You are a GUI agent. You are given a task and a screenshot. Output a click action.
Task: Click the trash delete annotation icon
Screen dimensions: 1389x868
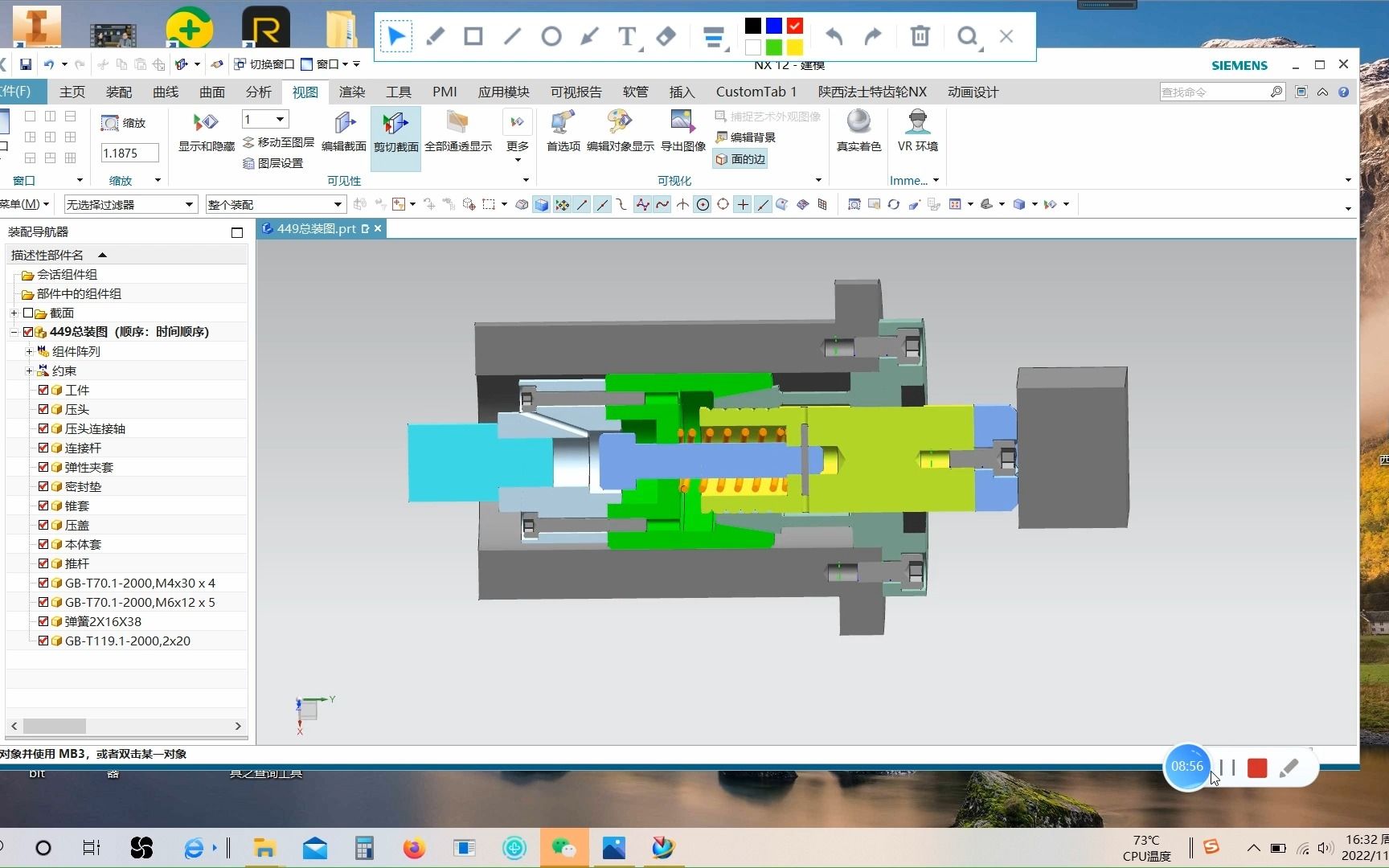point(920,36)
